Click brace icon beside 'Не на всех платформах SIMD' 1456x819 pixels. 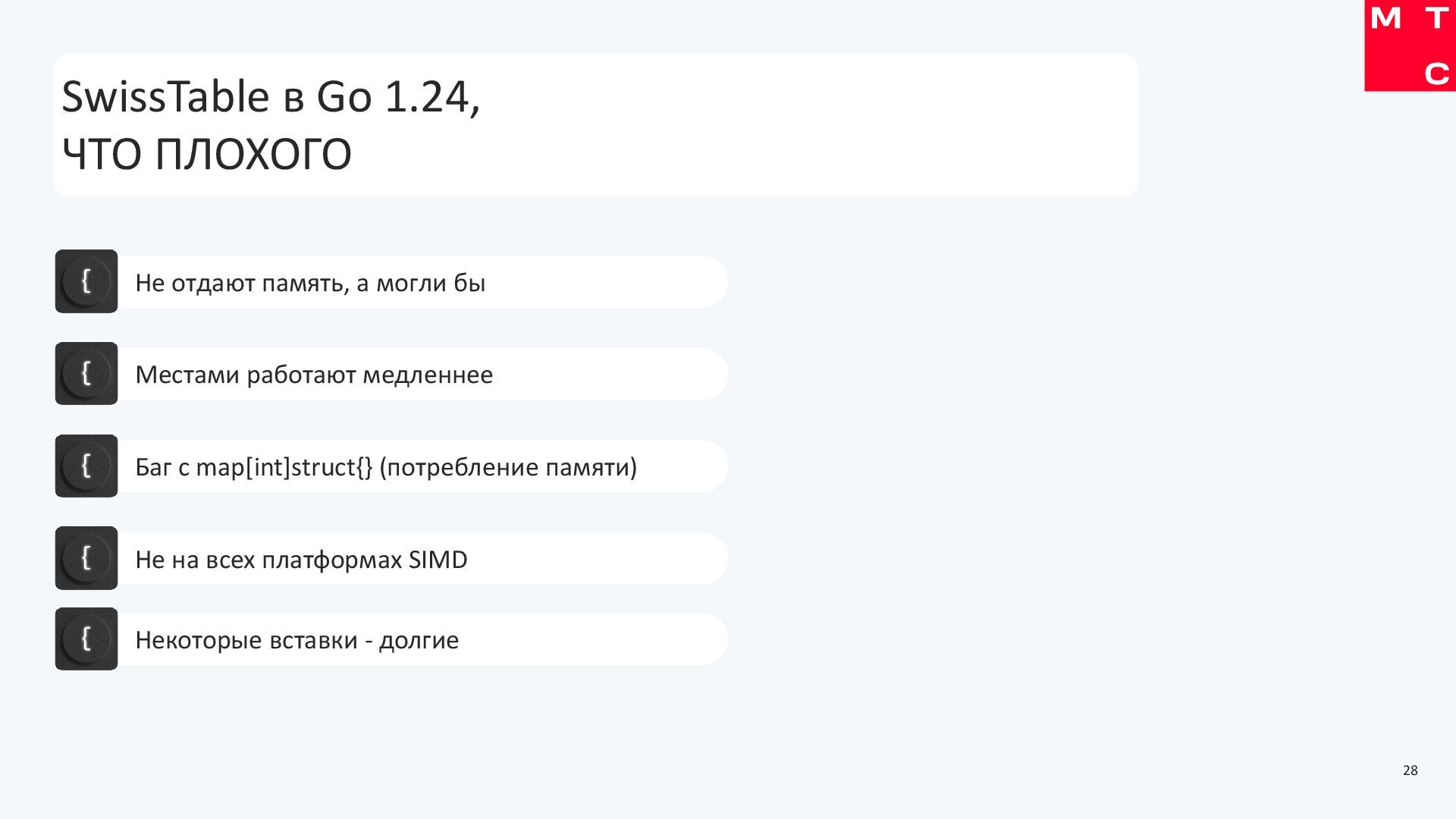(x=86, y=558)
